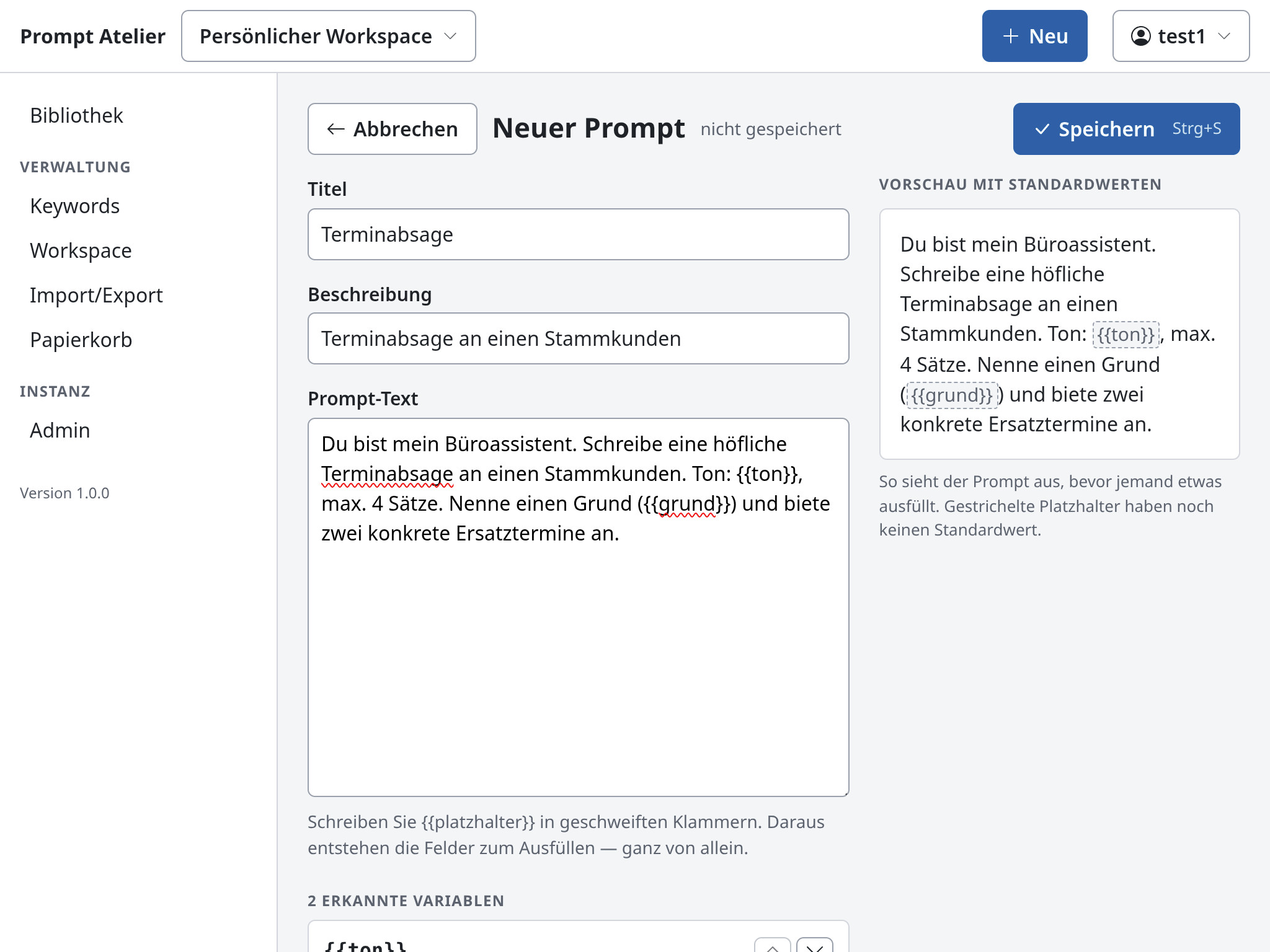
Task: Click the Prompt Atelier logo text
Action: pos(93,36)
